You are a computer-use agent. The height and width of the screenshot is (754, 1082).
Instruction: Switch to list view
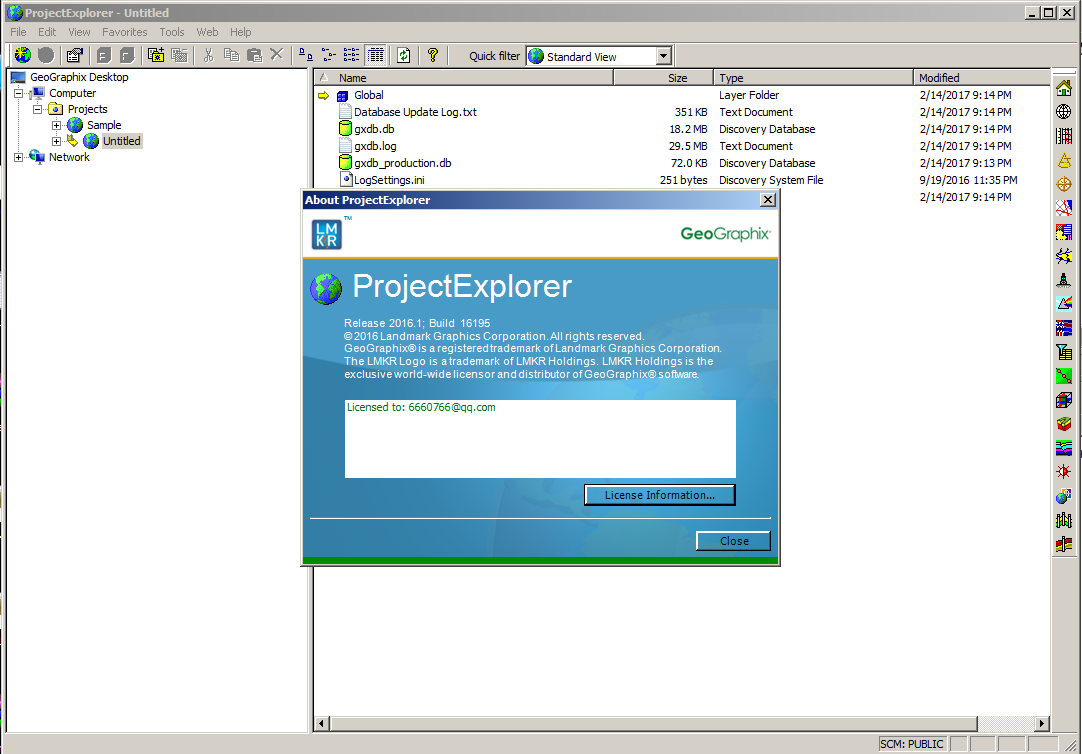351,55
